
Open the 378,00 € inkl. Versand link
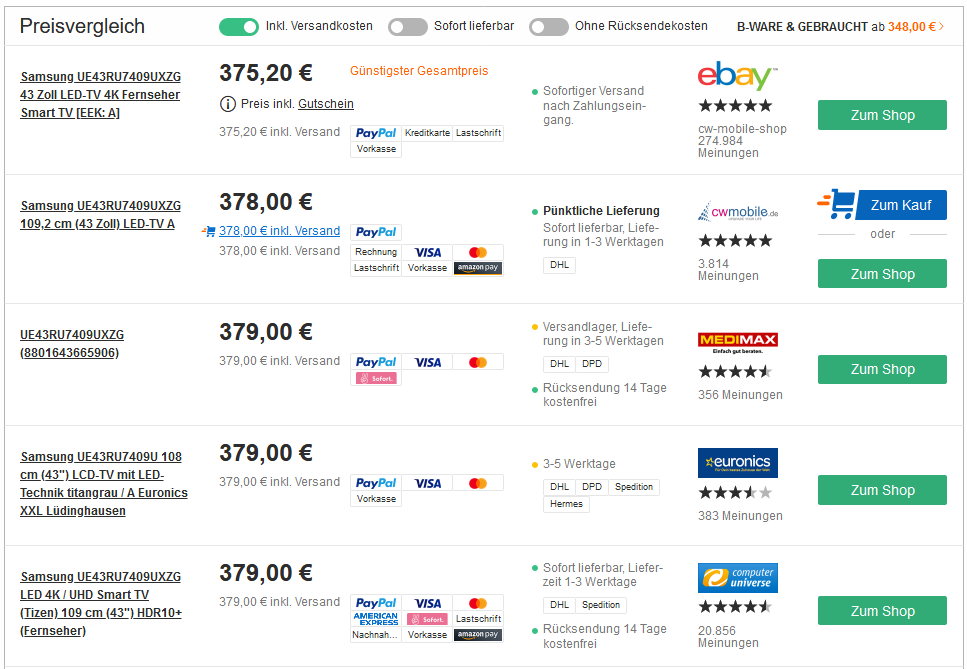[279, 231]
